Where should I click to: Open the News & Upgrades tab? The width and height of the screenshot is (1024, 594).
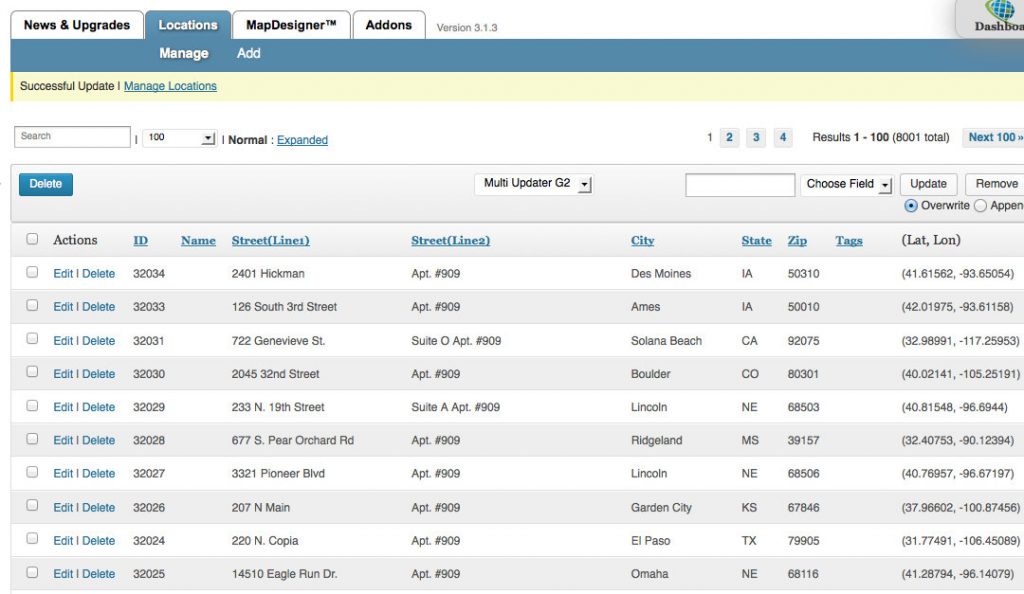tap(77, 25)
